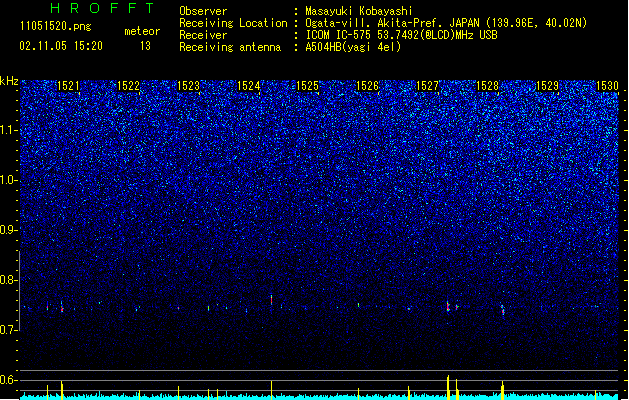This screenshot has width=629, height=400.
Task: Click the 1522 time marker
Action: (128, 86)
